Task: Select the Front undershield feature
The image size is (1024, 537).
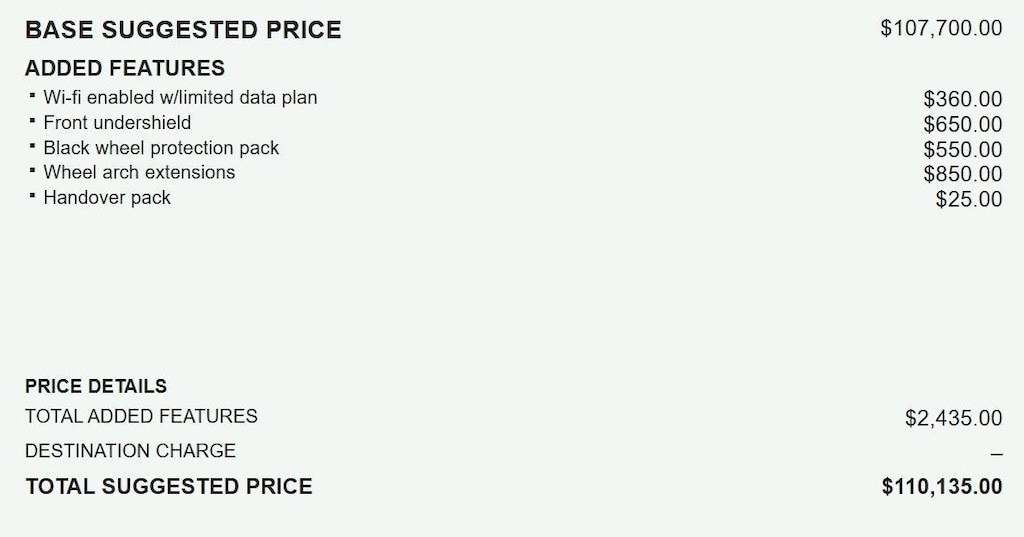Action: [117, 122]
